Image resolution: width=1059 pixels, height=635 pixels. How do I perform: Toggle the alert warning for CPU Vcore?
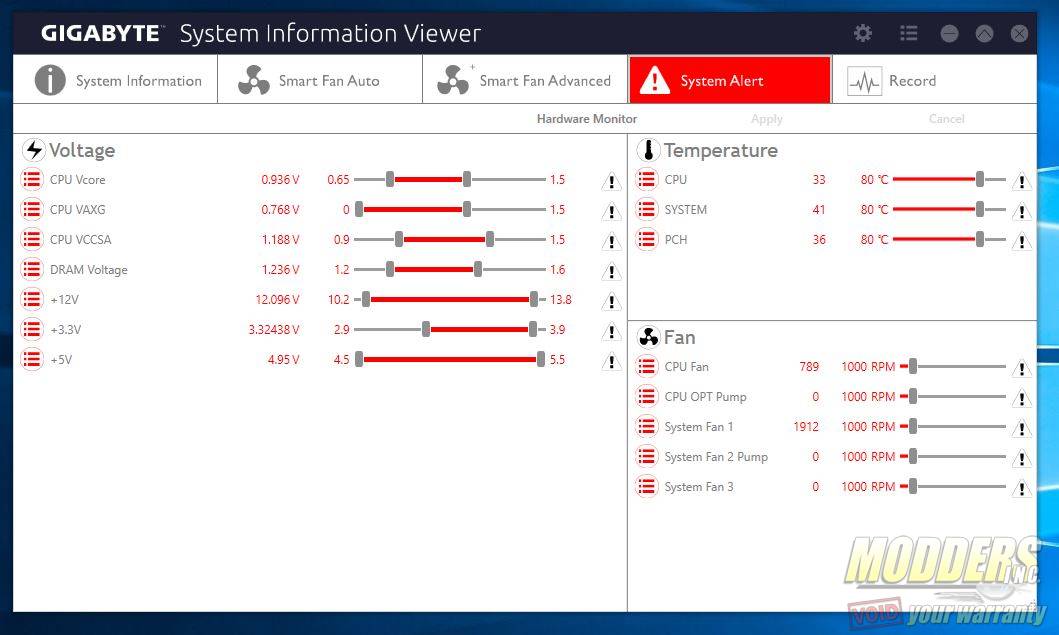(x=611, y=181)
